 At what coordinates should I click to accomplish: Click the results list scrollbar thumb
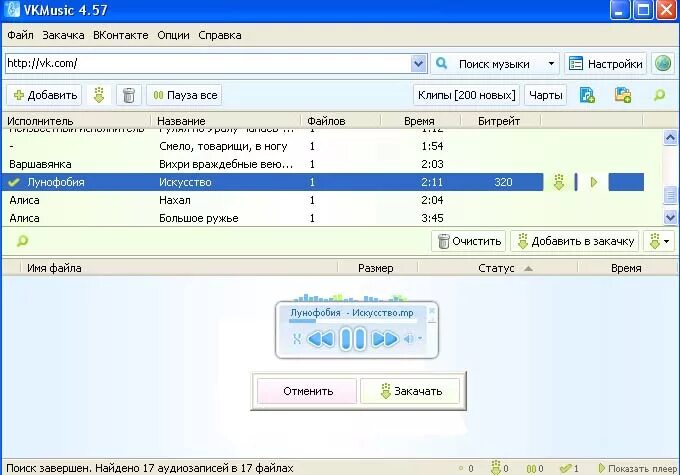click(x=670, y=195)
